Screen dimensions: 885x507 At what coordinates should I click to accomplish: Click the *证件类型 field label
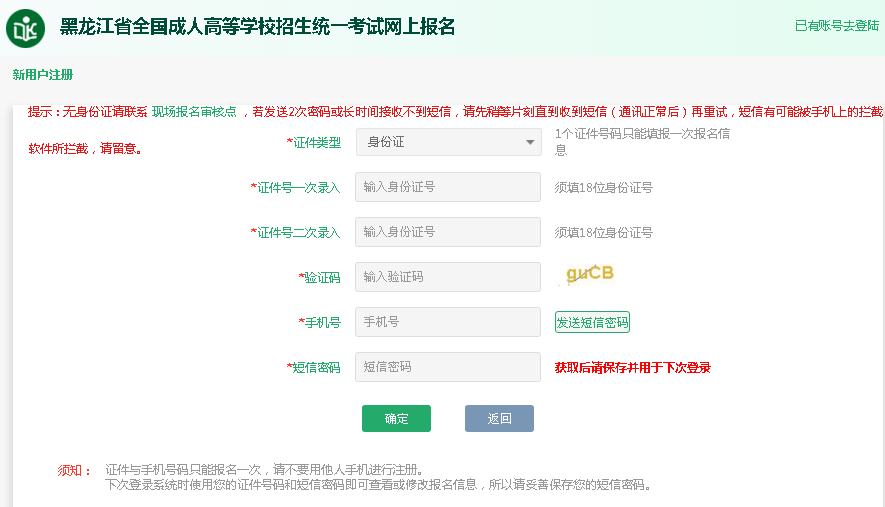click(x=314, y=143)
